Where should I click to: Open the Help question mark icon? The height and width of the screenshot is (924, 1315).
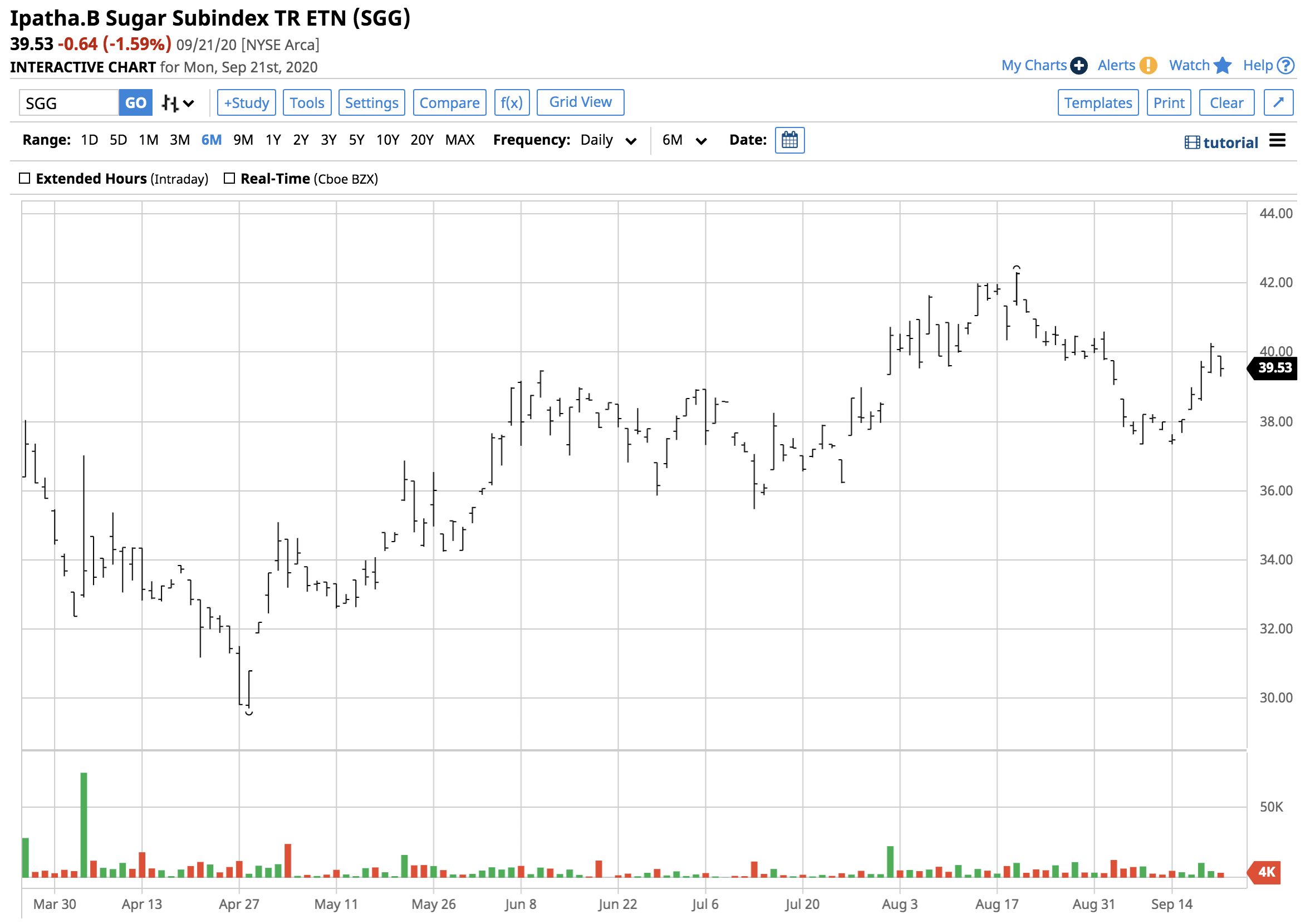click(x=1285, y=66)
